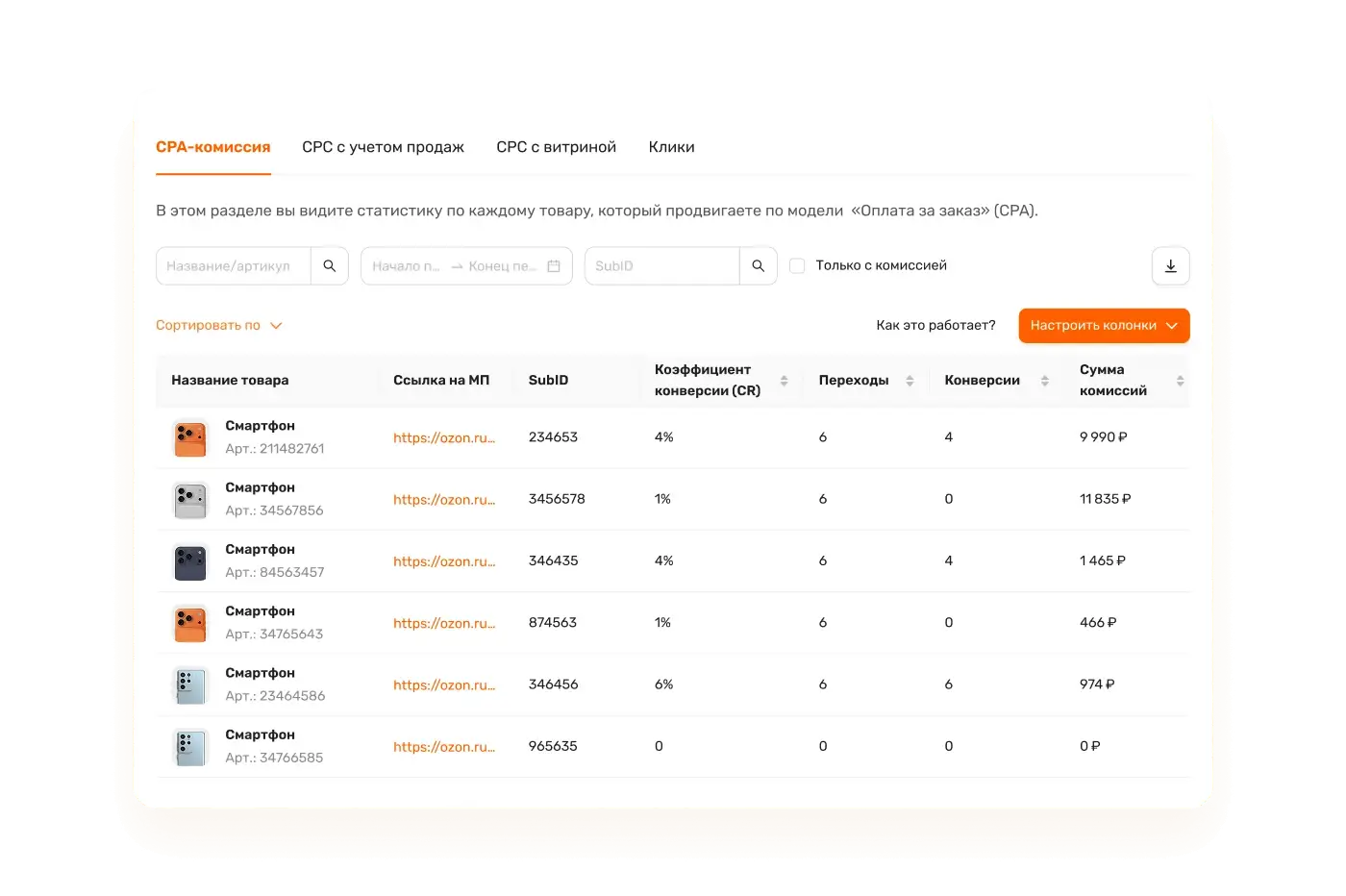Click search icon beside the SubID field

tap(758, 266)
